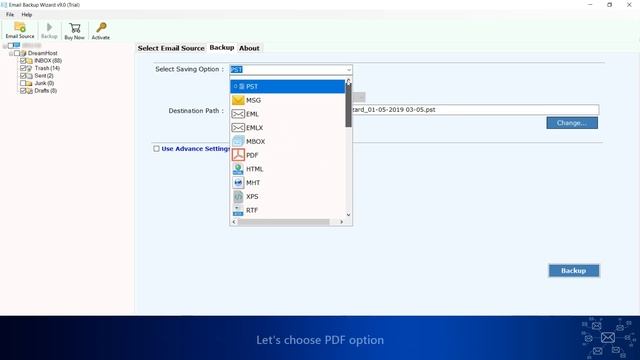Click the Change... button
The width and height of the screenshot is (640, 360).
(572, 123)
